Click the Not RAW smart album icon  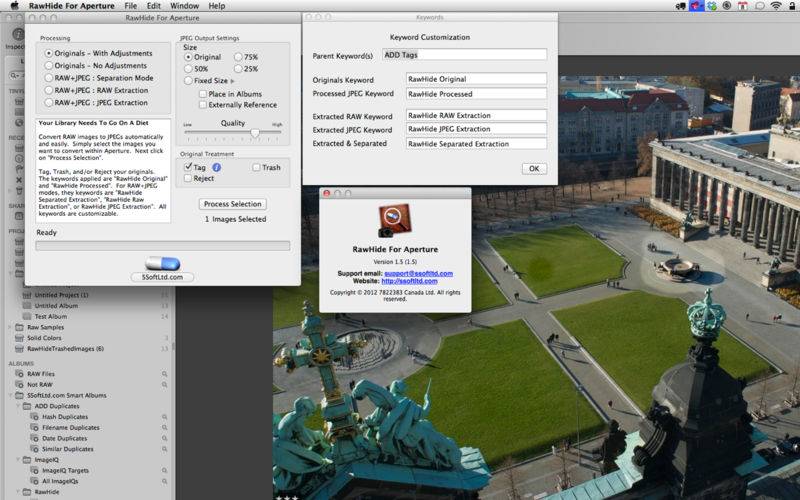click(19, 384)
